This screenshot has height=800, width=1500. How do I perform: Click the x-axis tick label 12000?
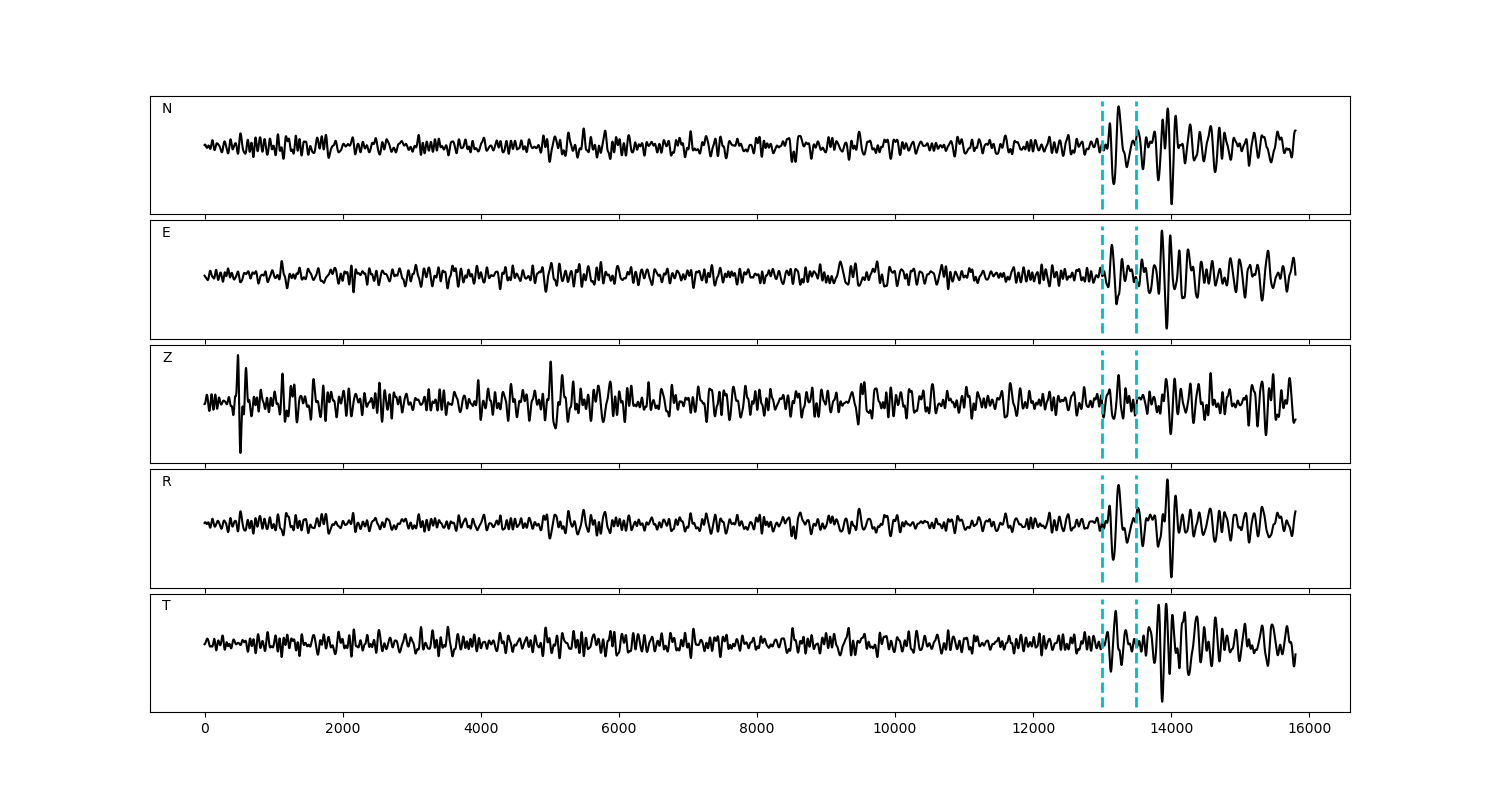tap(1033, 730)
